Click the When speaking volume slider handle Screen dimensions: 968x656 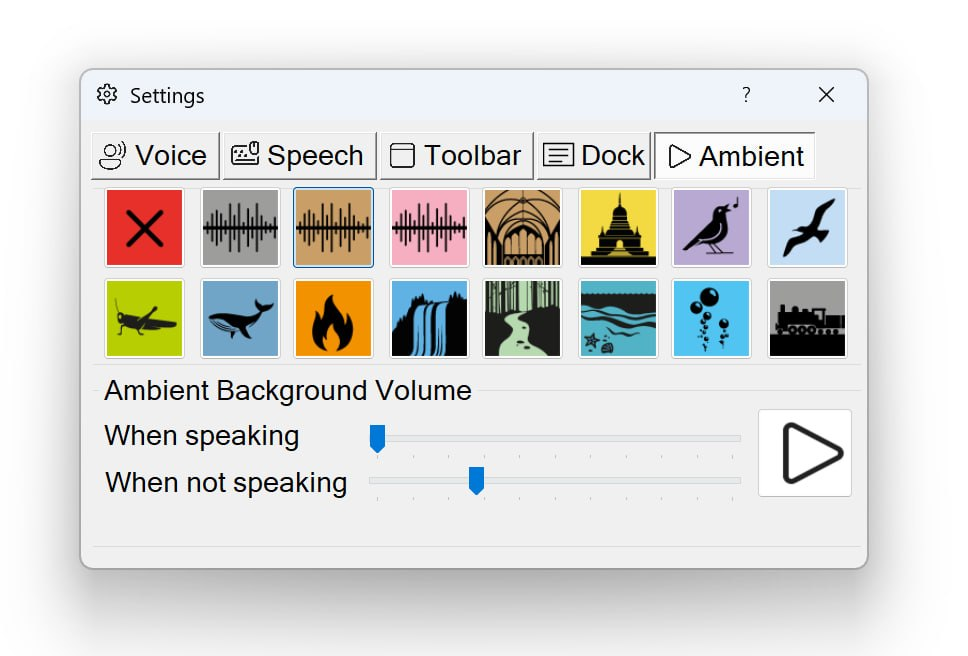pos(377,439)
